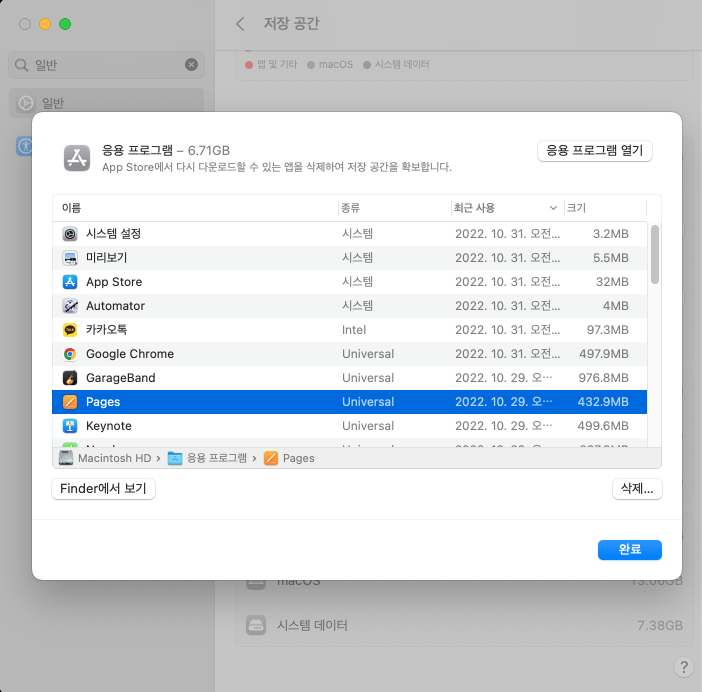Click the Google Chrome app icon
The image size is (702, 692).
point(70,354)
